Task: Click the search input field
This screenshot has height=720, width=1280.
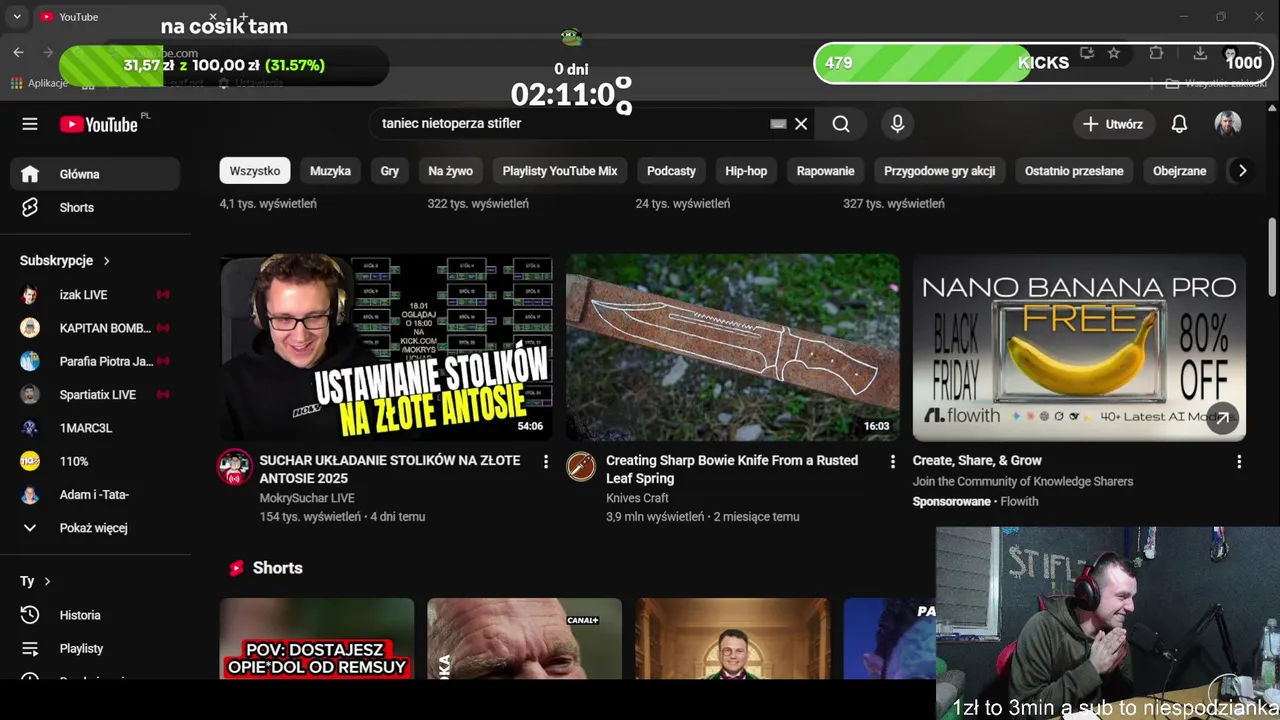Action: coord(570,124)
